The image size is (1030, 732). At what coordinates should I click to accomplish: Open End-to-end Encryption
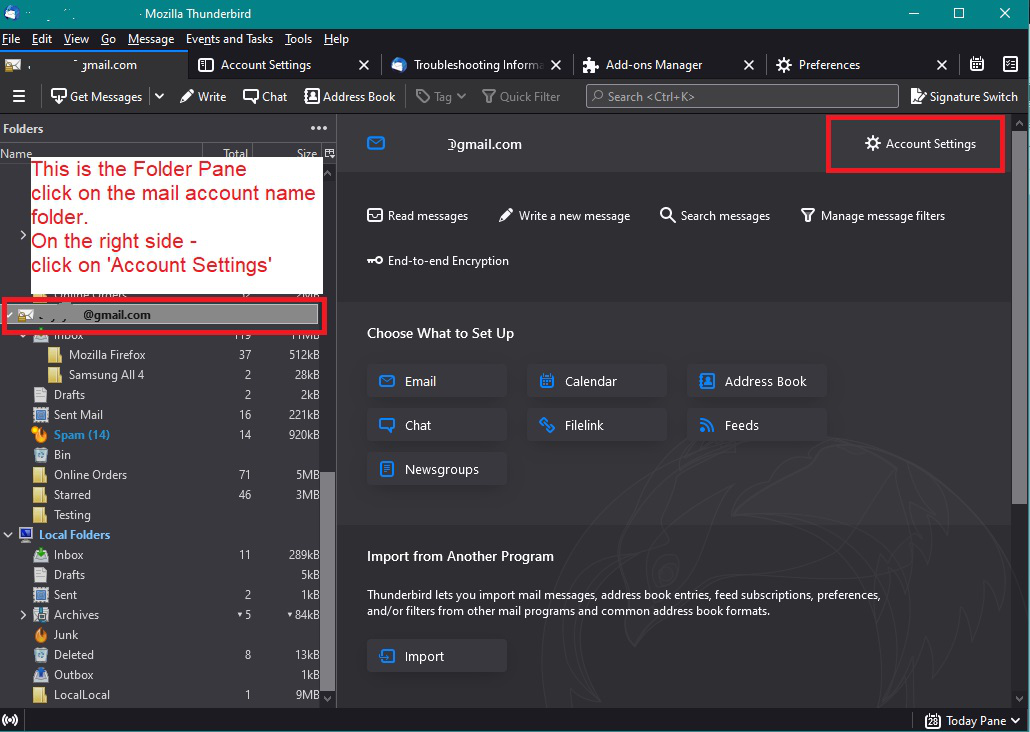click(438, 261)
